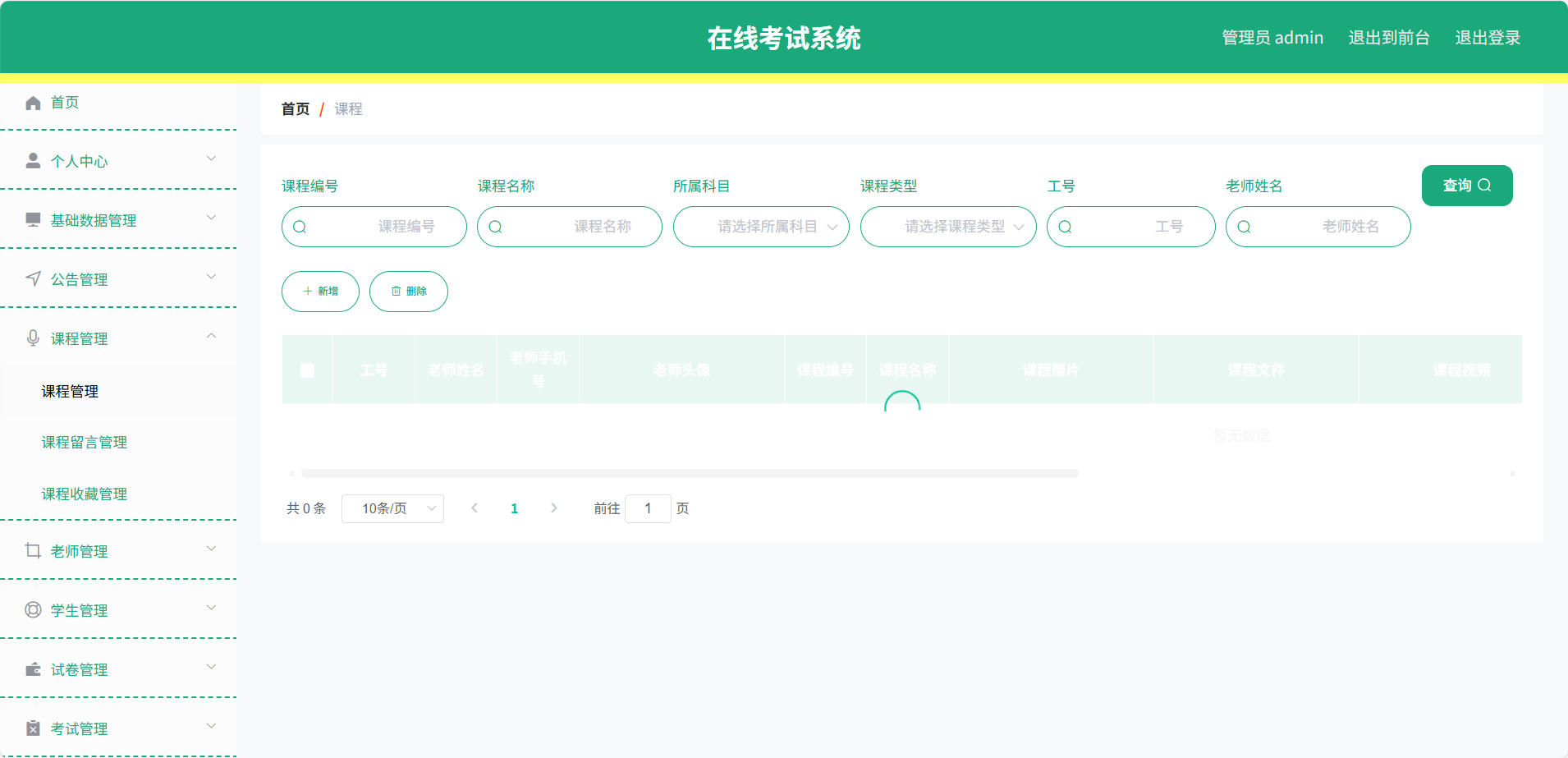This screenshot has width=1568, height=758.
Task: Toggle the select-all checkbox in table header
Action: click(x=308, y=370)
